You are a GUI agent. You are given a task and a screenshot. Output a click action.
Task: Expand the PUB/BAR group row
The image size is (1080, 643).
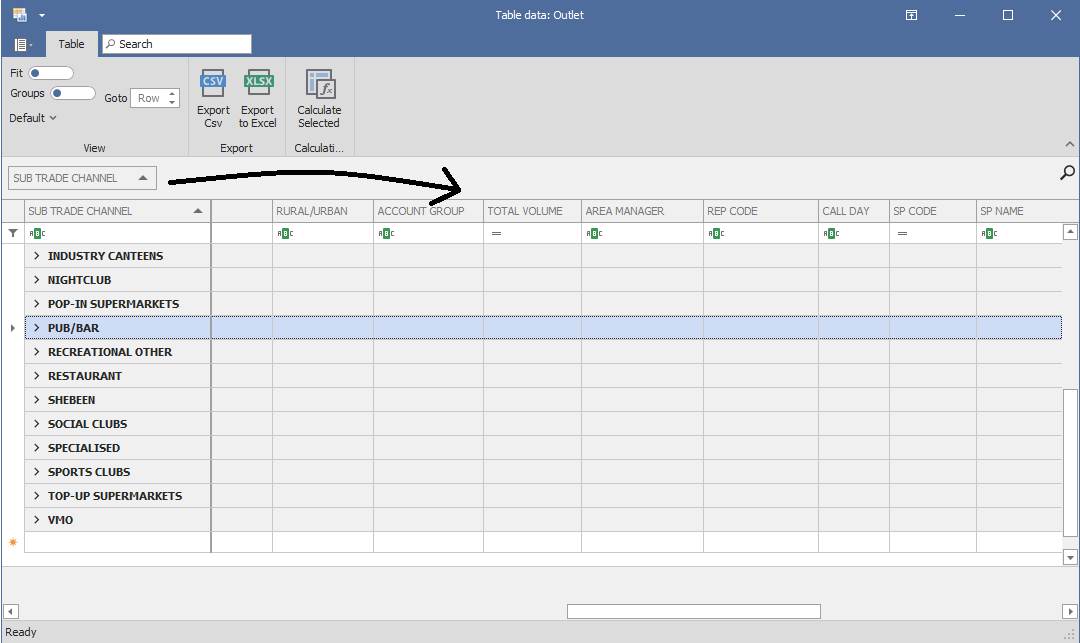(36, 328)
